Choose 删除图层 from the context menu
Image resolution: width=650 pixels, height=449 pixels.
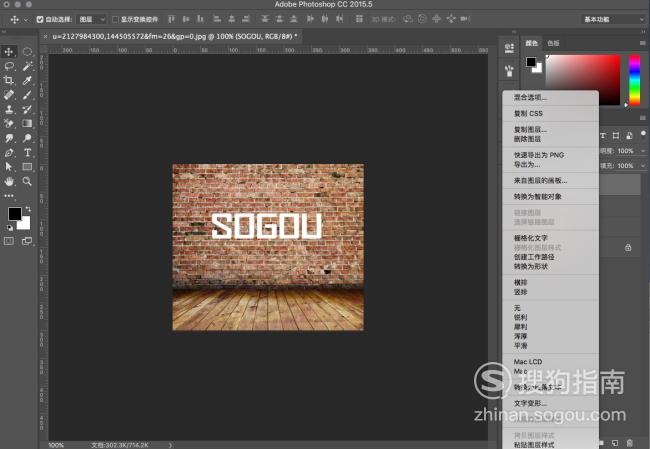point(551,139)
